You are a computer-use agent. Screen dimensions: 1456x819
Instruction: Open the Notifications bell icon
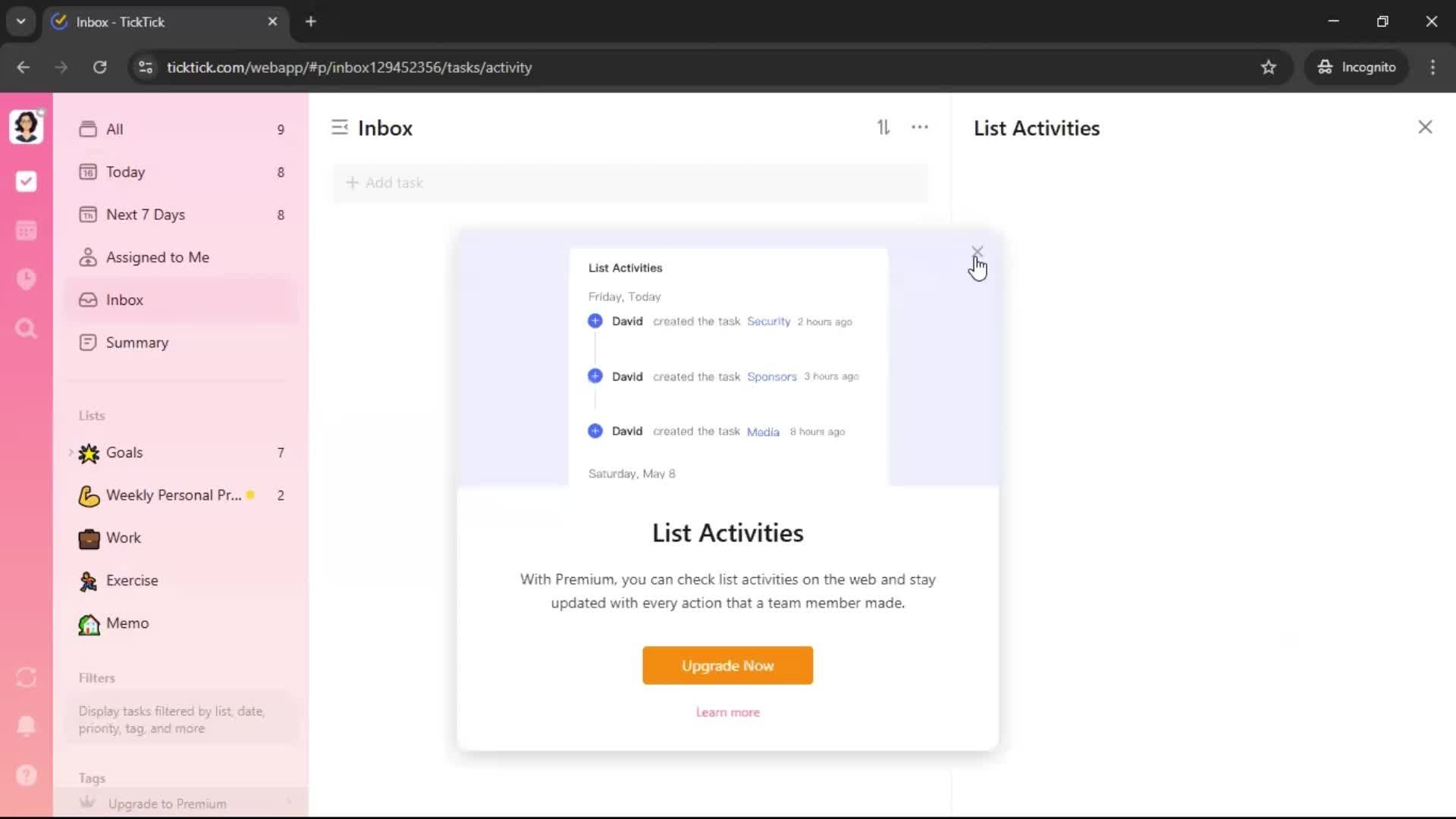pos(27,726)
